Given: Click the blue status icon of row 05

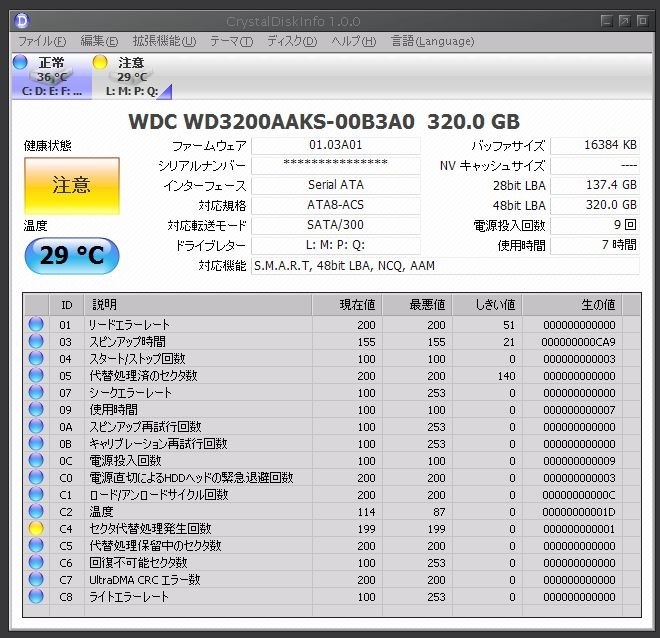Looking at the screenshot, I should tap(36, 375).
